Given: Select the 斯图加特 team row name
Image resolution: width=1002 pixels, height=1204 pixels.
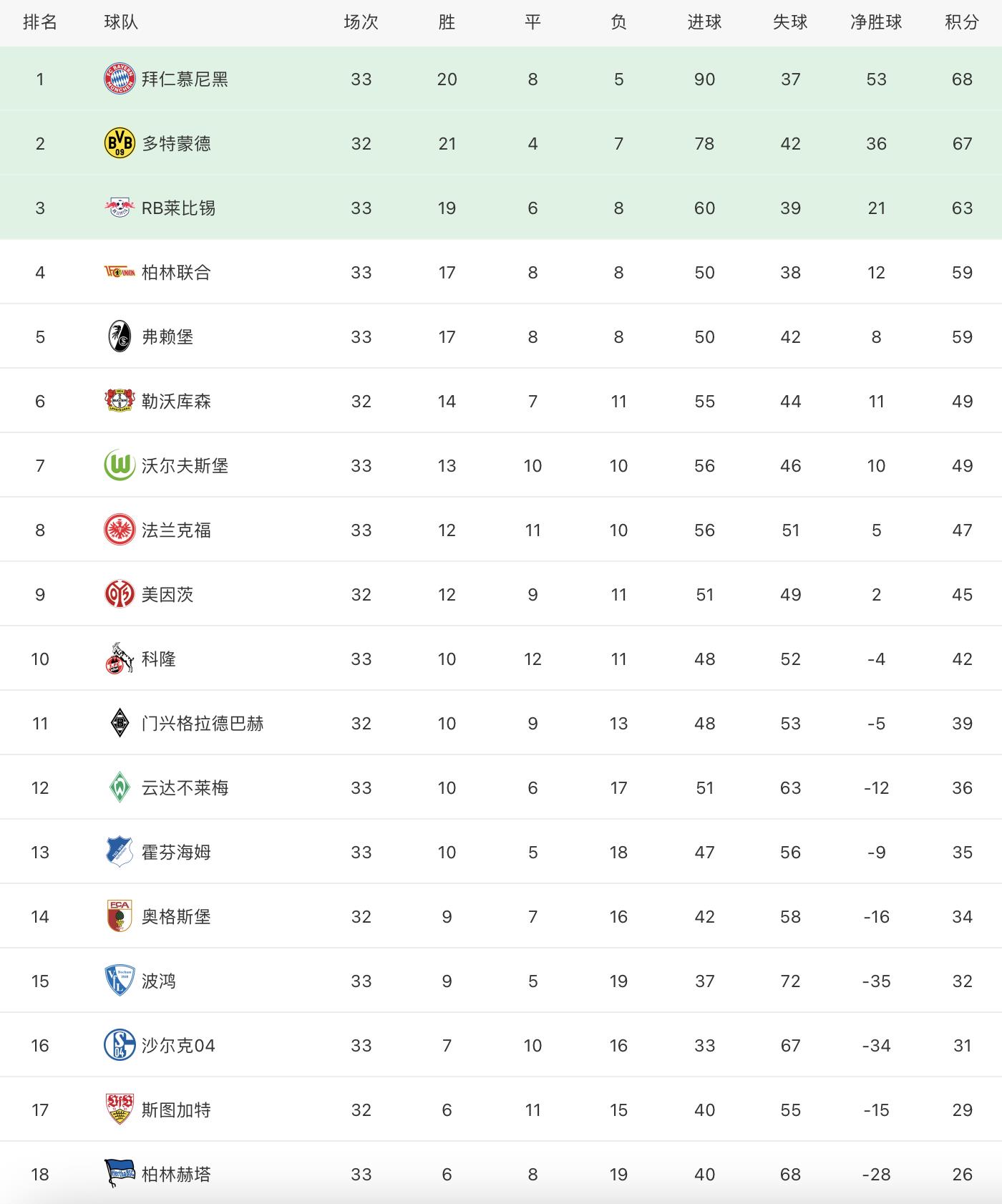Looking at the screenshot, I should click(x=176, y=1110).
